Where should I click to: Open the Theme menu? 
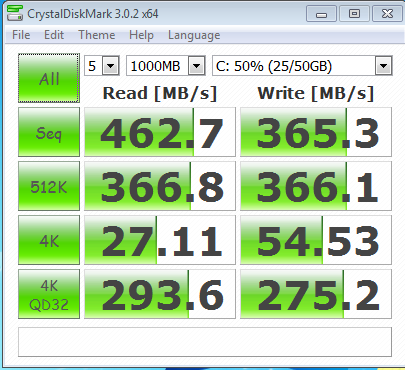97,35
